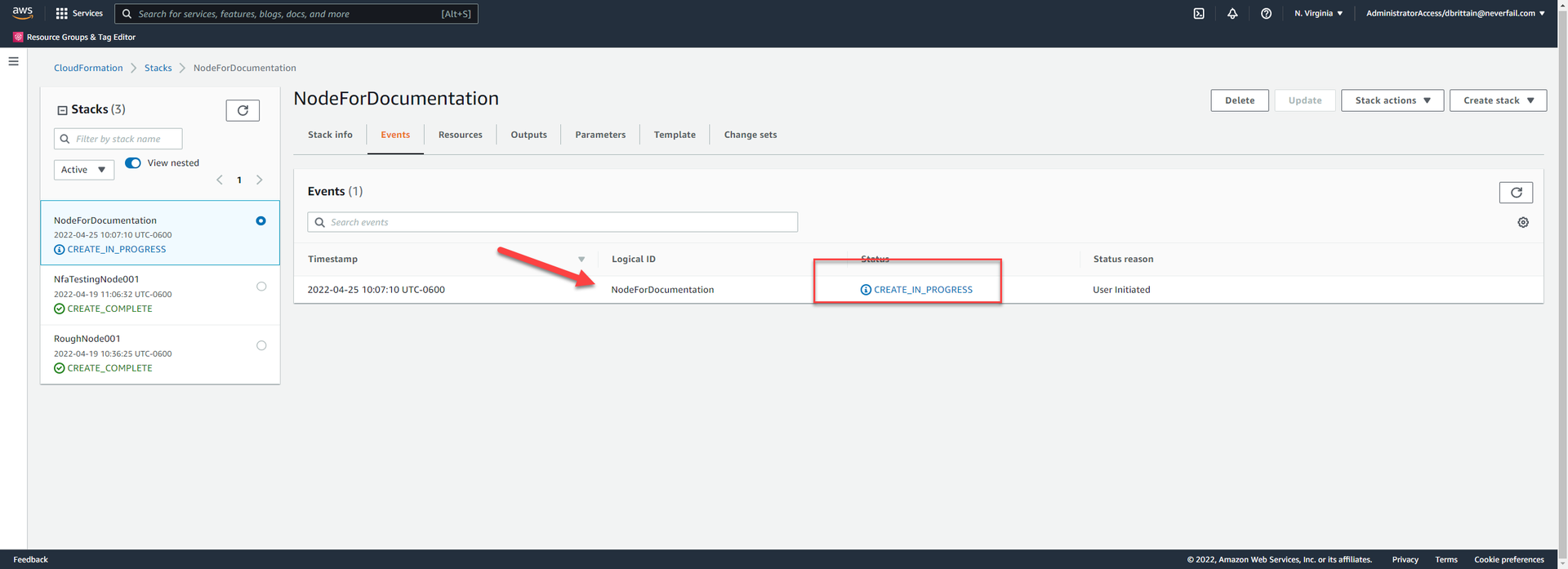Refresh the Events table
This screenshot has width=1568, height=569.
(x=1515, y=193)
